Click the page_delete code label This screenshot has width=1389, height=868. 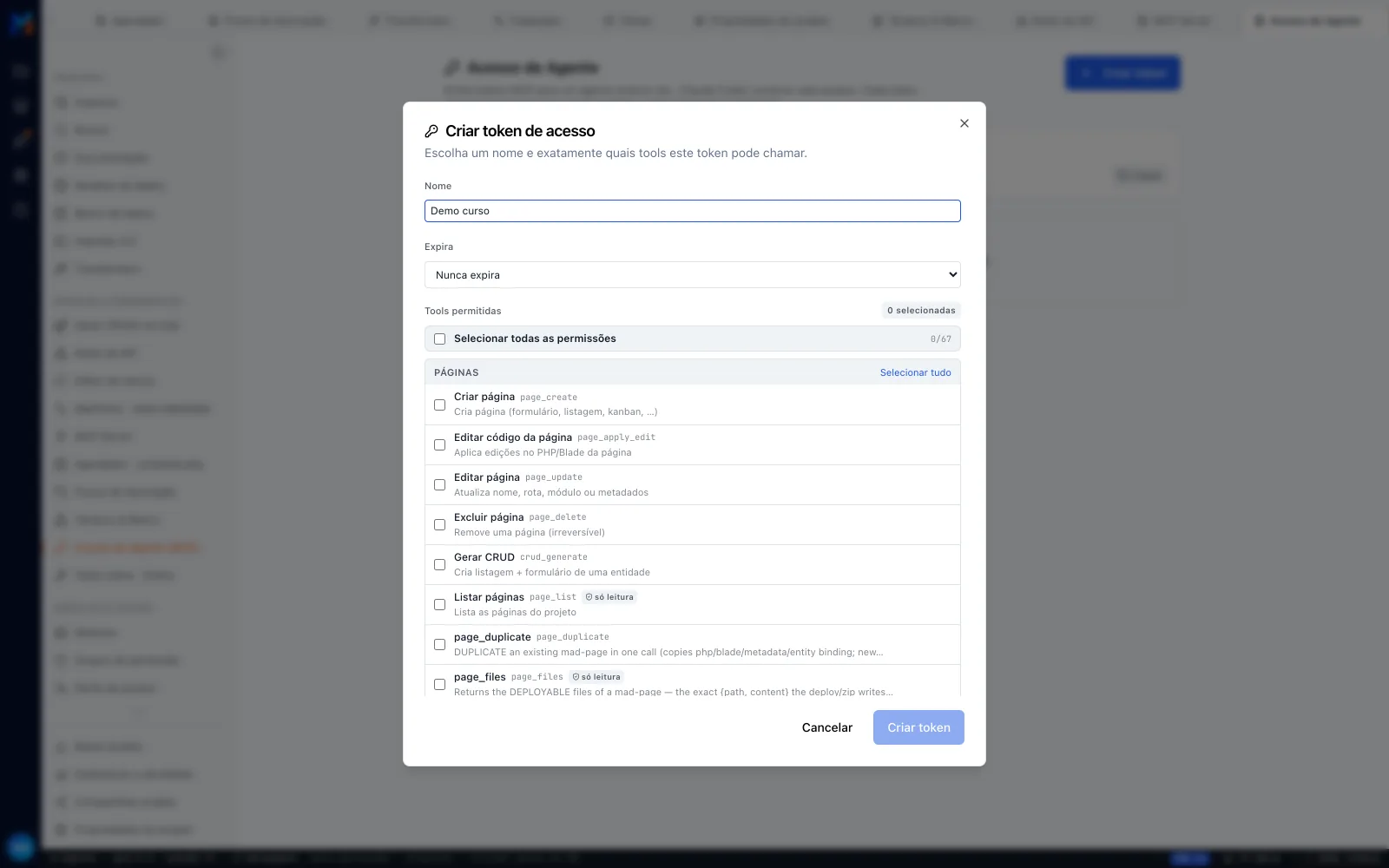click(x=558, y=517)
